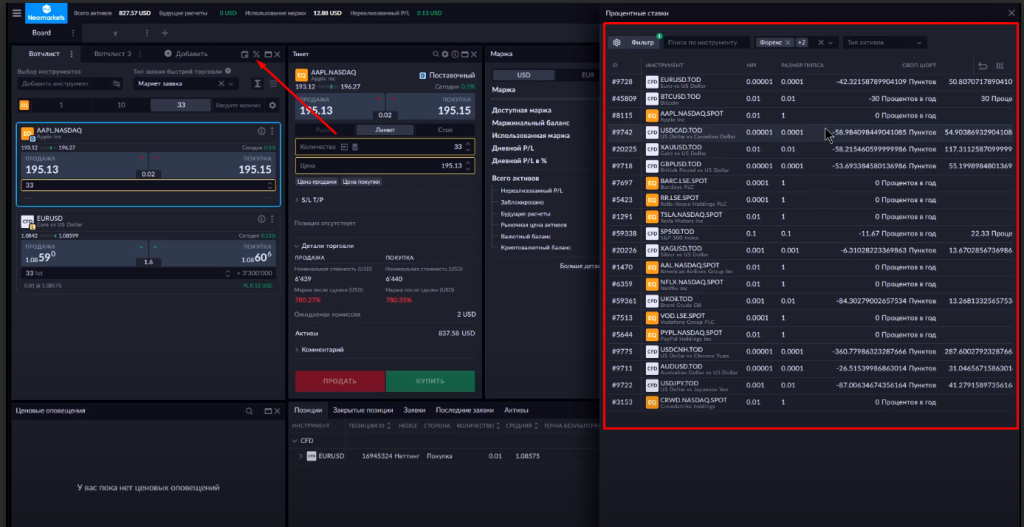Select quick quantity 1 in watchlist
This screenshot has width=1024, height=527.
coord(61,105)
